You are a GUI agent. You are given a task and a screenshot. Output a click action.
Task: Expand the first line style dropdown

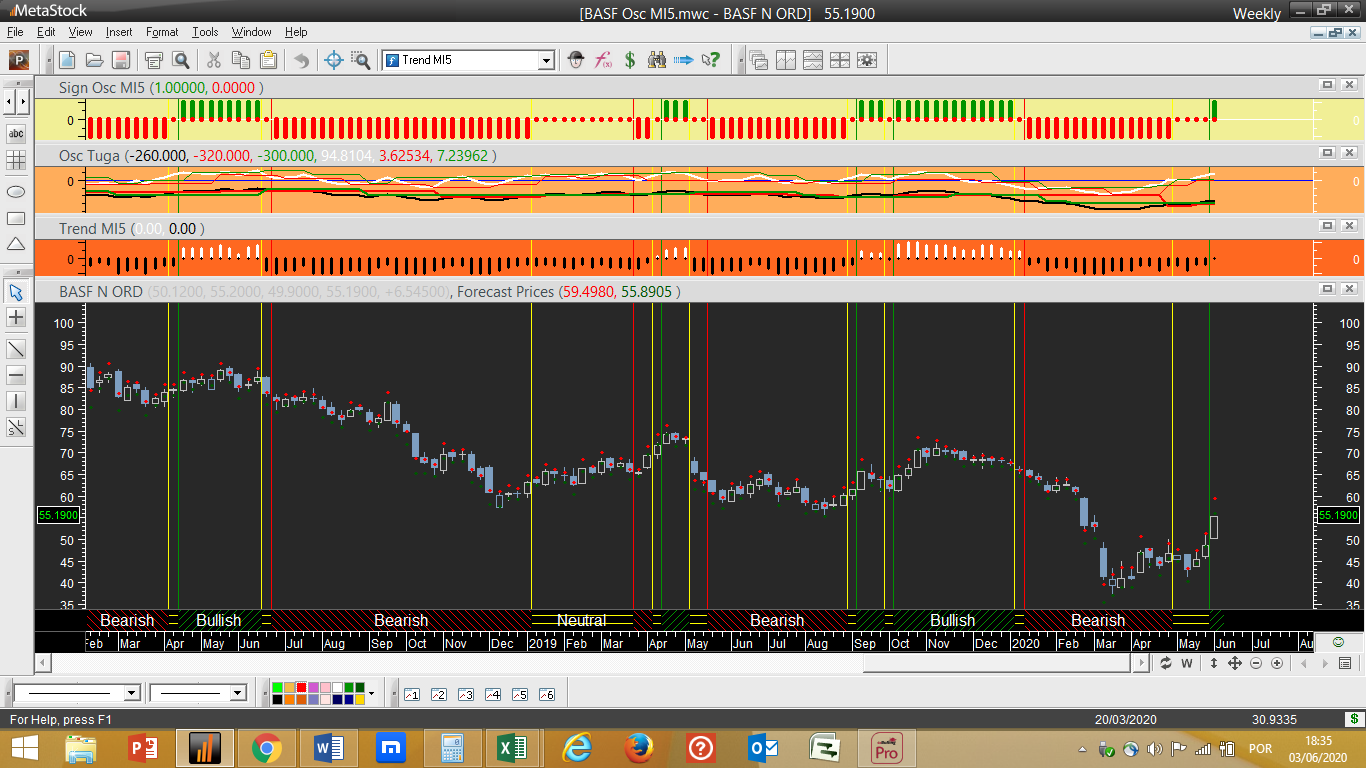coord(131,693)
